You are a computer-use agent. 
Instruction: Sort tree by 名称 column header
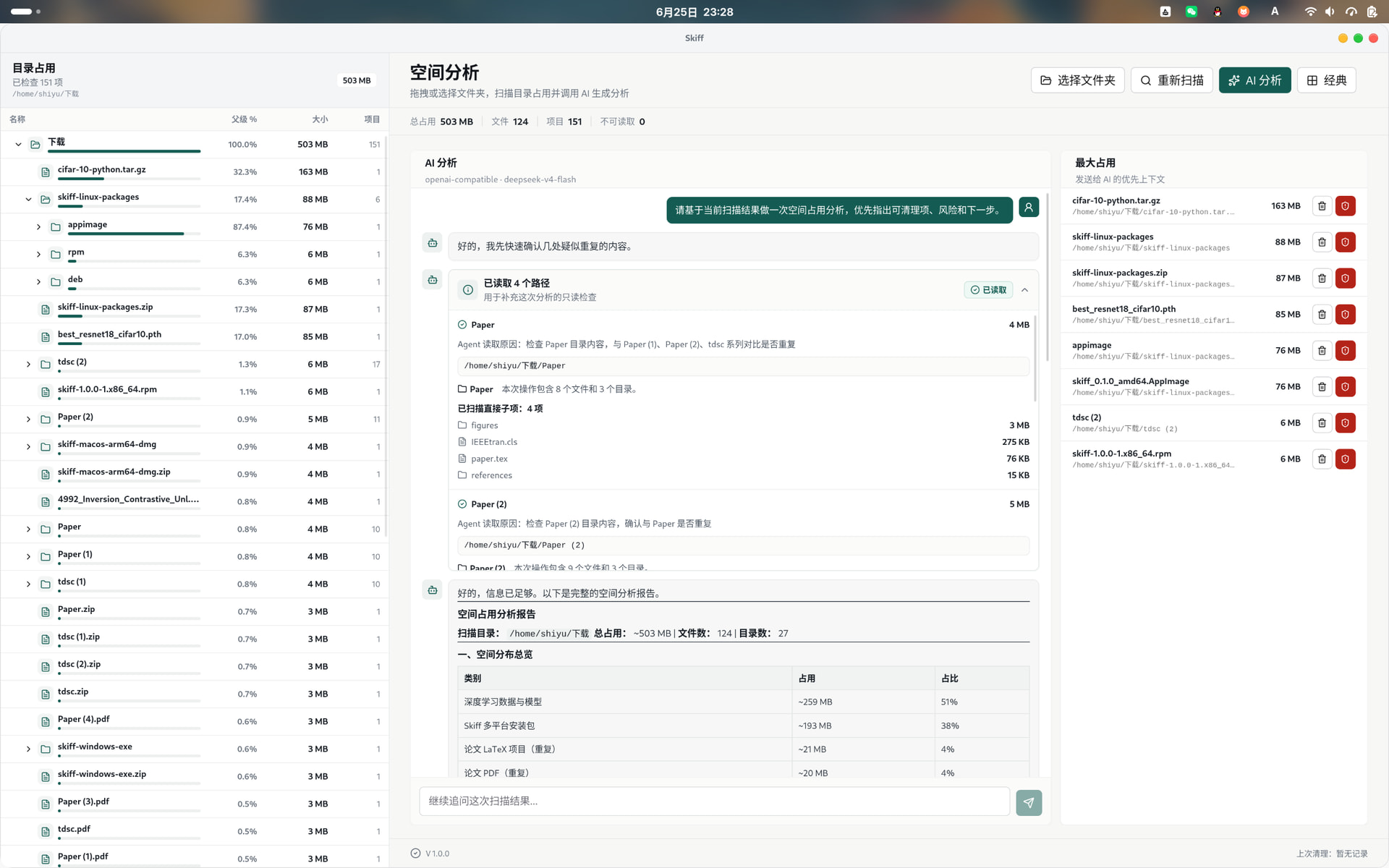(17, 119)
